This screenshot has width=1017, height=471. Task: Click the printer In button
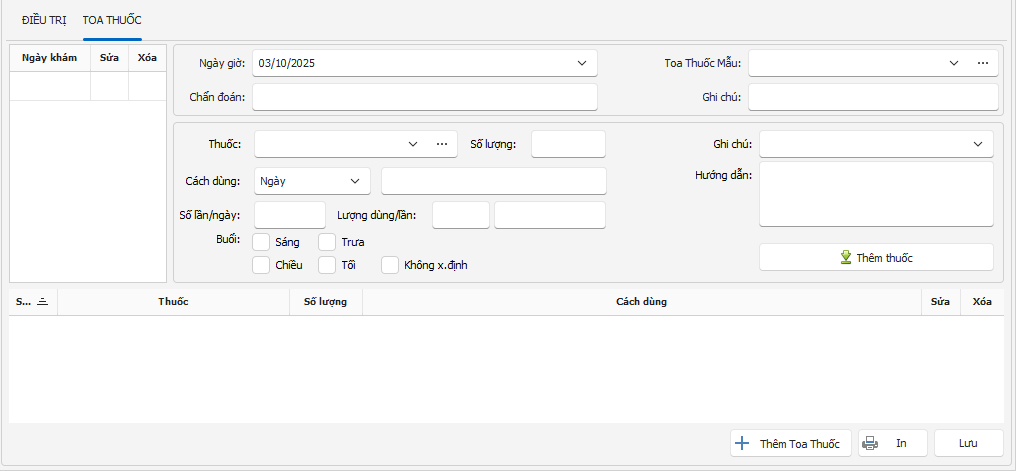892,443
